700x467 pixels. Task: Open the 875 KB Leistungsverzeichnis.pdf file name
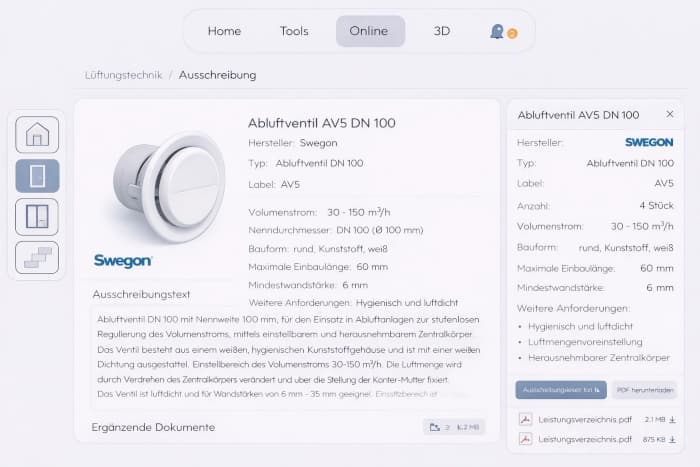[585, 439]
